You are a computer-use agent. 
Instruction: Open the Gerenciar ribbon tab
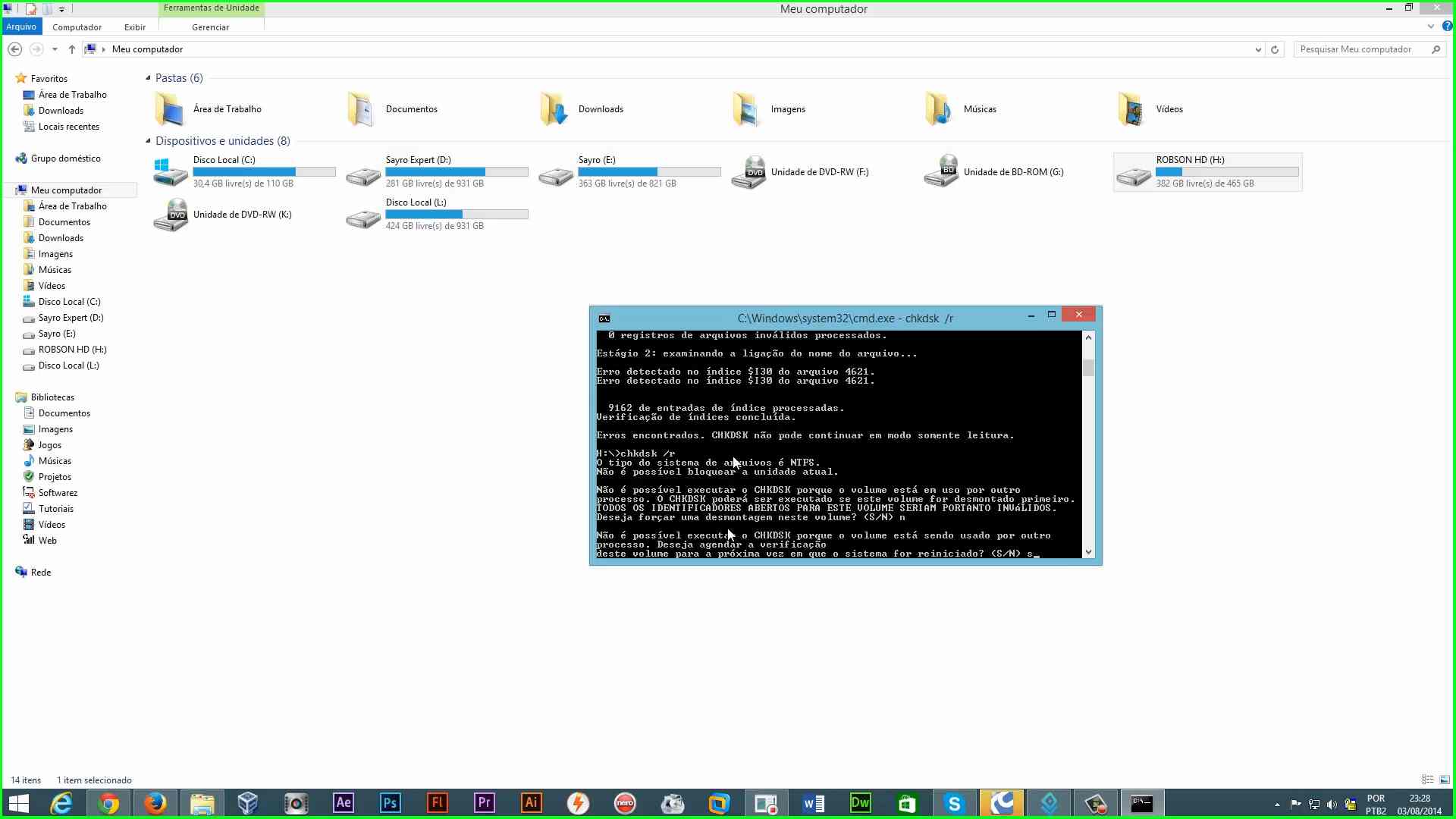[211, 27]
